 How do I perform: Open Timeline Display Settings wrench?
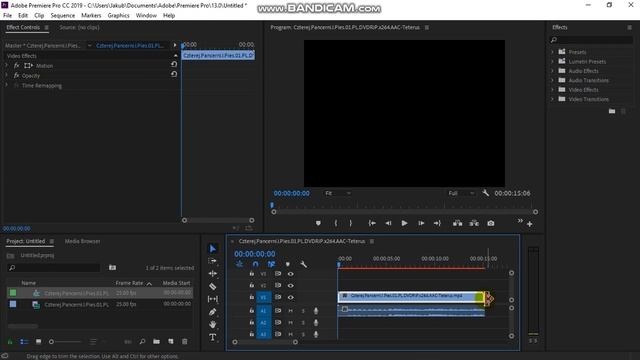coord(304,264)
